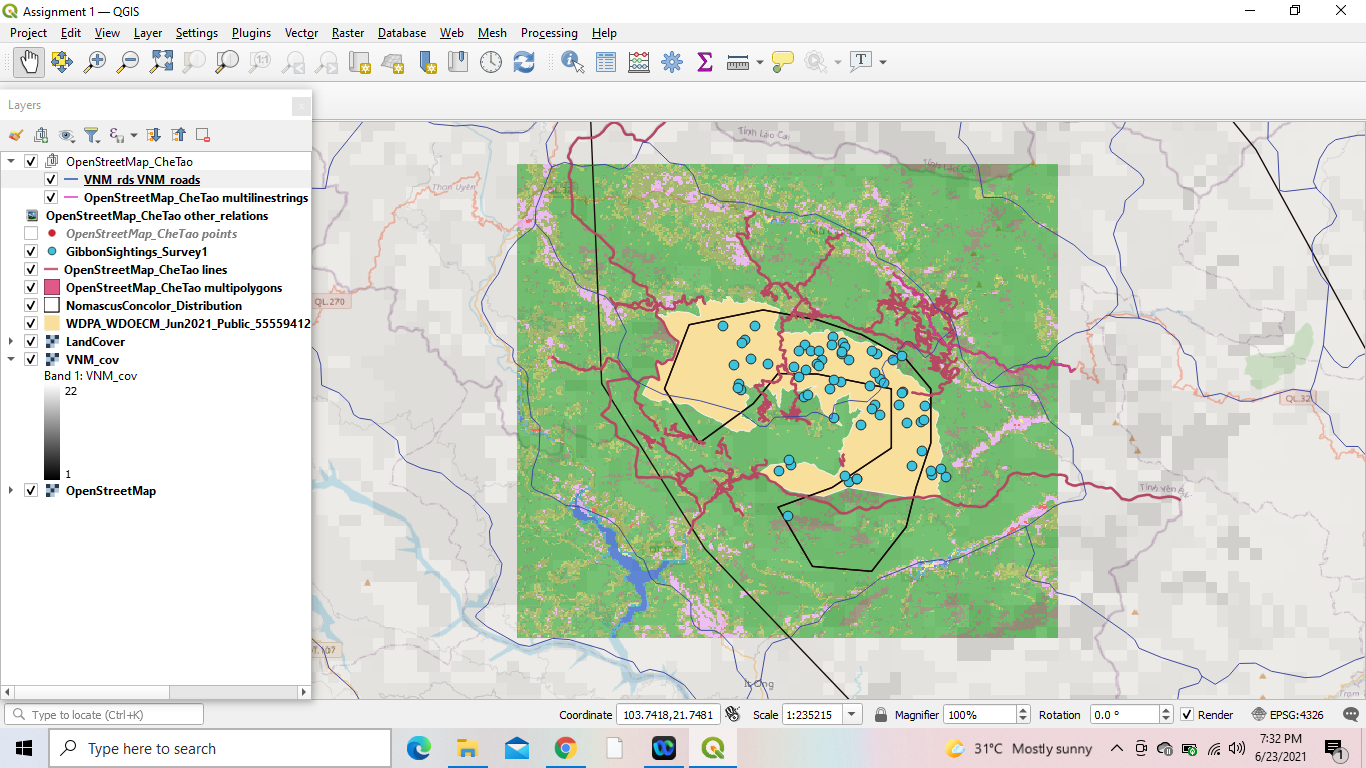Hide the GibbonSightings_Survey1 layer
Screen dimensions: 1366x768
pyautogui.click(x=31, y=252)
